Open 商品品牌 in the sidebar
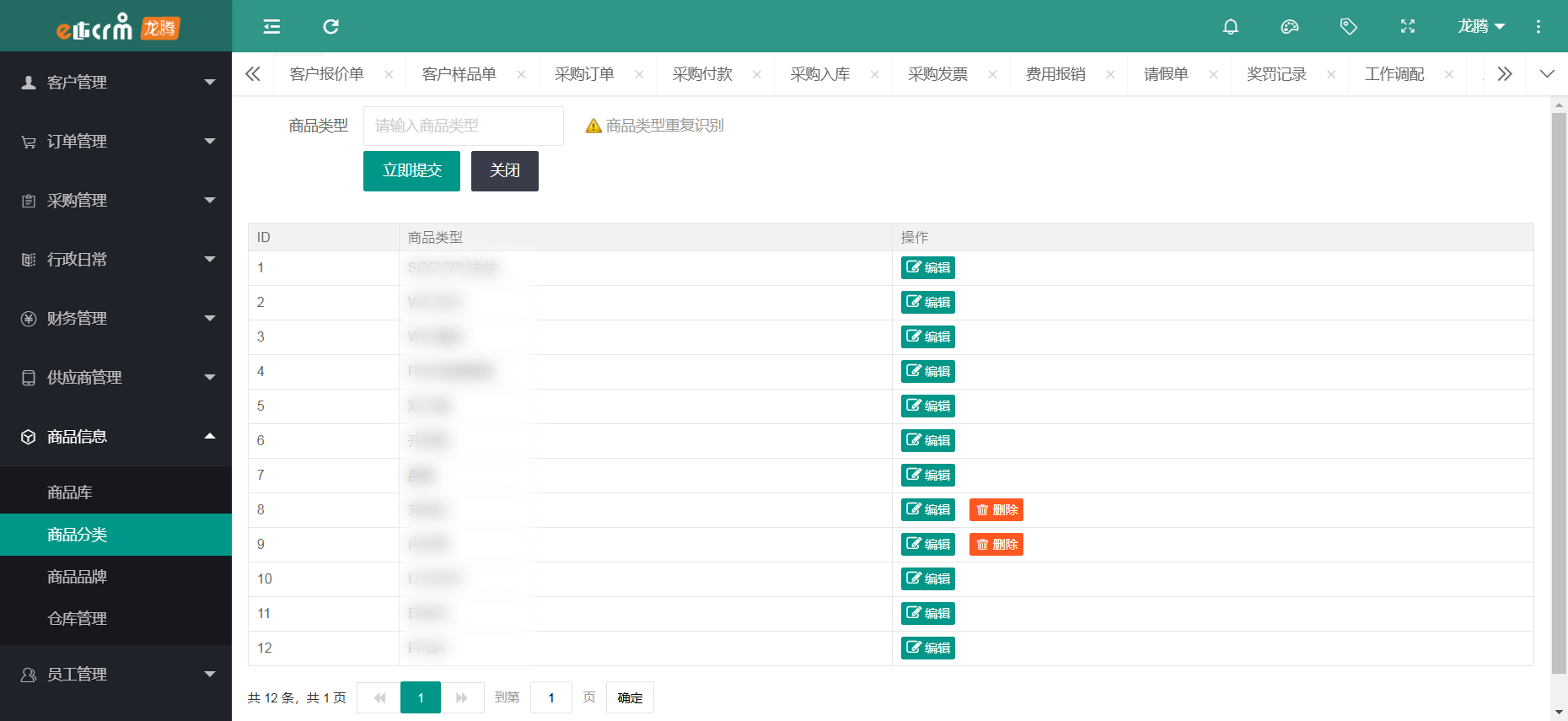Viewport: 1568px width, 721px height. (77, 577)
